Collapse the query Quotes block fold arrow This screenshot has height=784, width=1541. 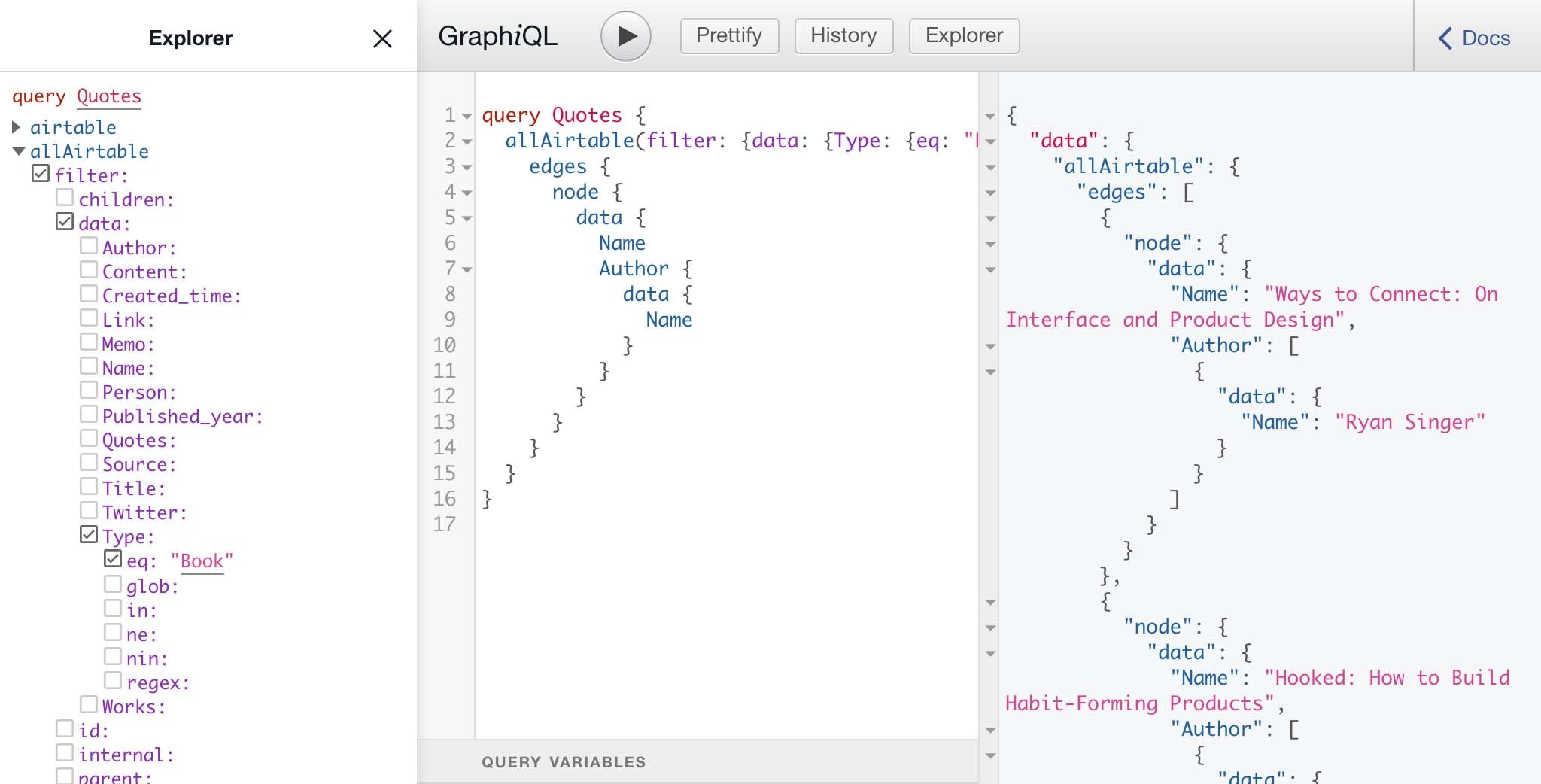click(467, 117)
